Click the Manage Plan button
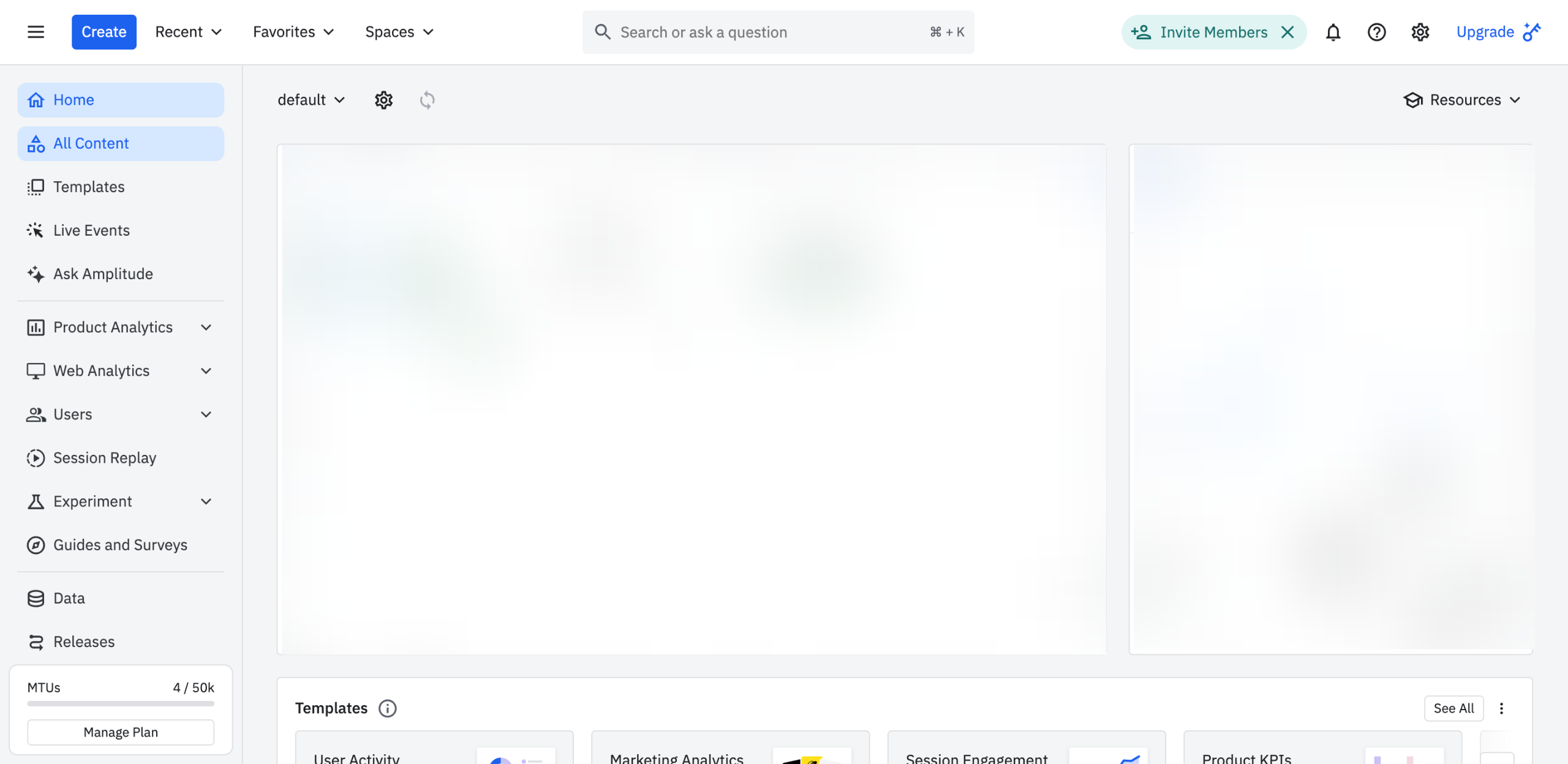 click(121, 732)
